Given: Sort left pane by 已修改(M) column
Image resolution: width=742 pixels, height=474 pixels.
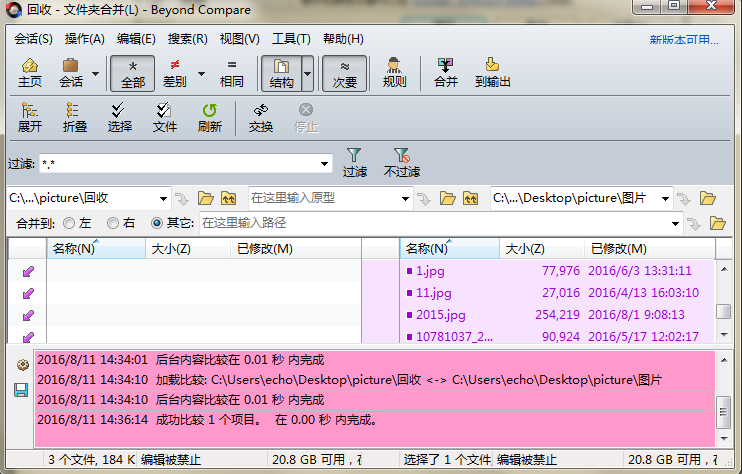Looking at the screenshot, I should (x=296, y=249).
